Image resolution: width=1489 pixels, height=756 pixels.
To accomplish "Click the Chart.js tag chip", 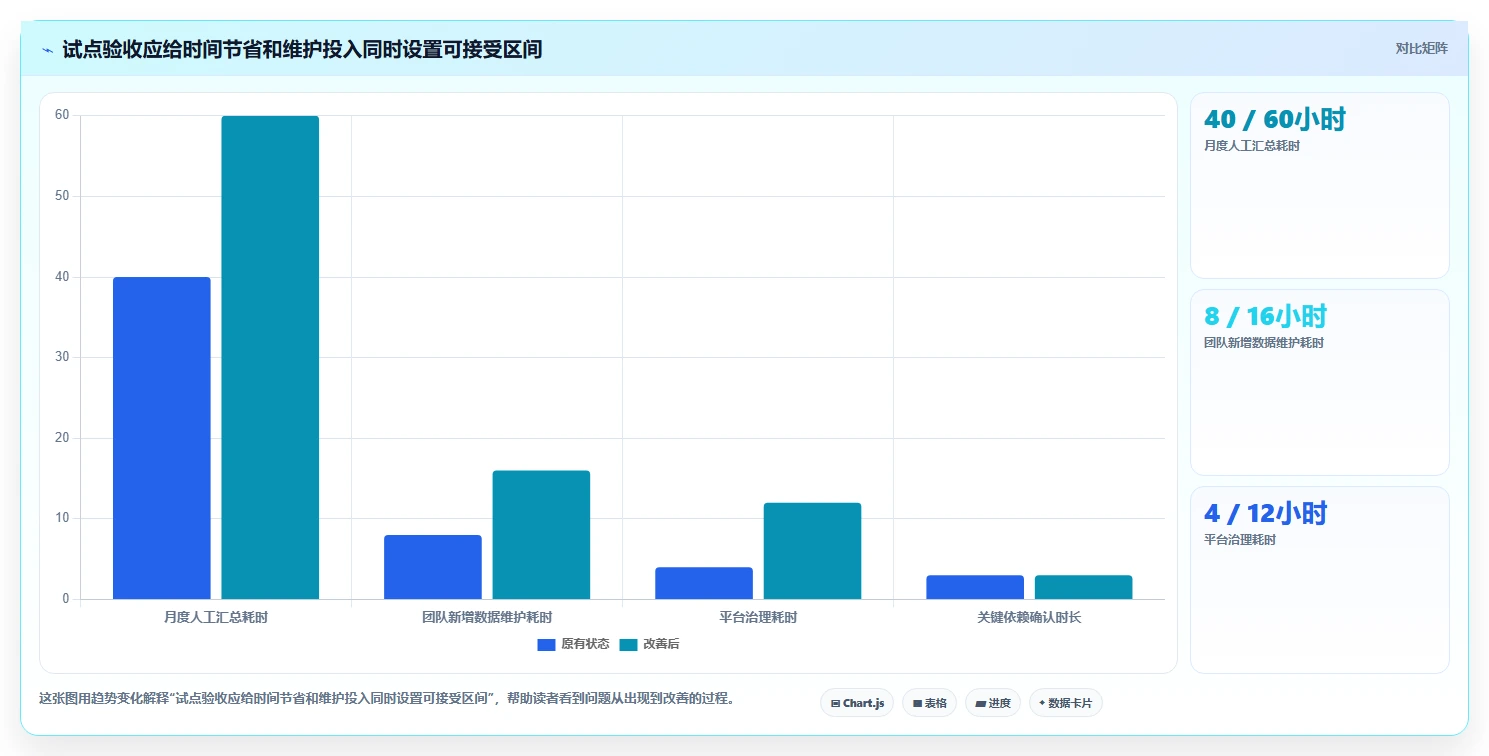I will click(x=857, y=703).
